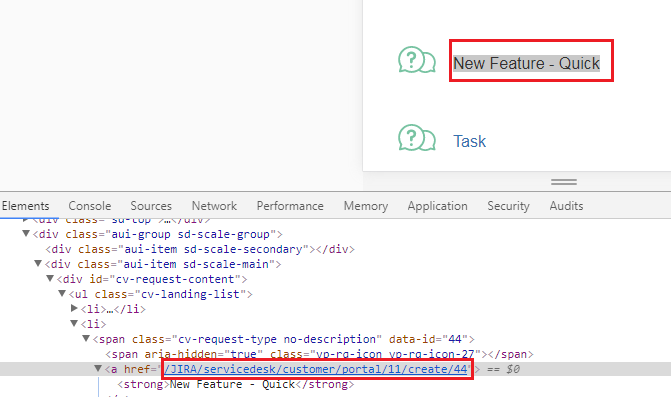Click the "cv-request-content" id value
Screen dimensions: 671x404
(x=175, y=279)
